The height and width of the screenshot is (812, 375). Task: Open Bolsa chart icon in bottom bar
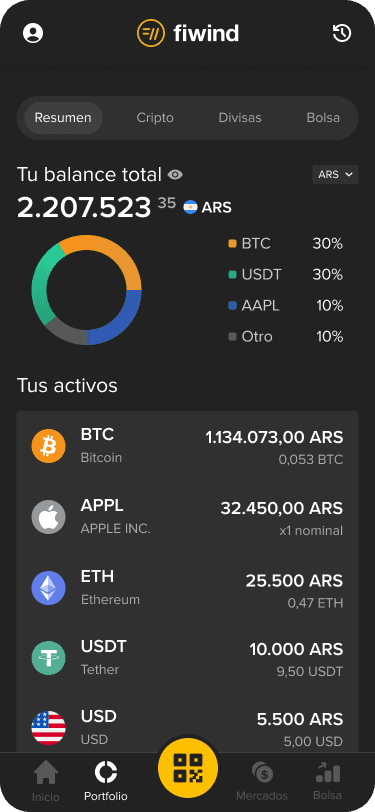click(327, 772)
